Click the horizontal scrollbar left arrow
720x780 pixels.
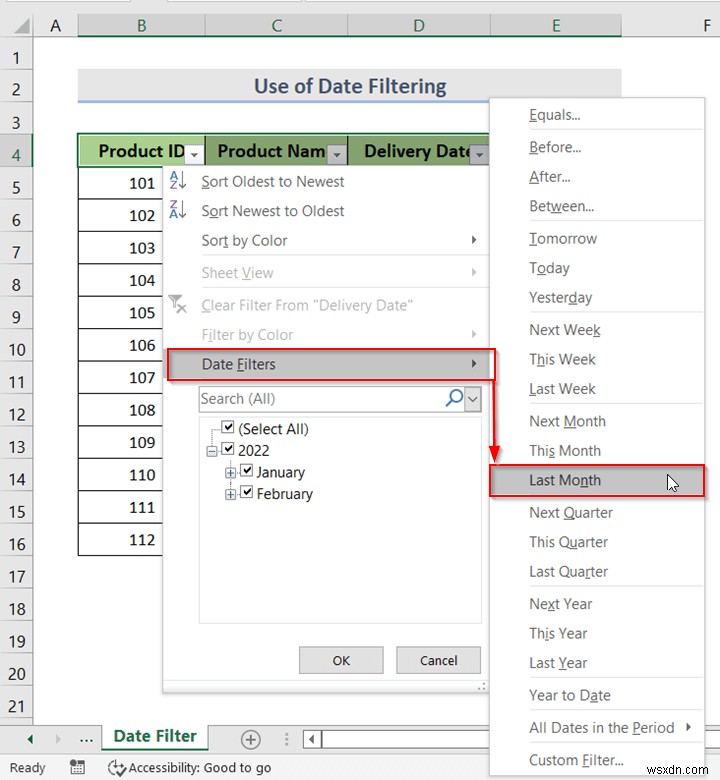click(x=312, y=739)
